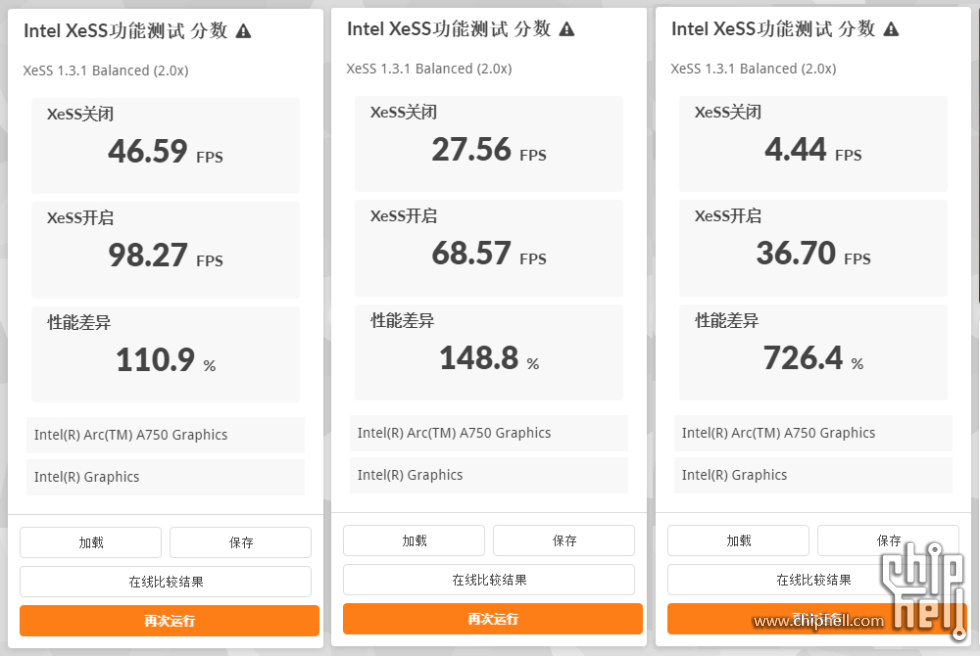Viewport: 980px width, 656px height.
Task: Select the title 'Intel XeSS功能测试 分数' above 4.44 FPS
Action: click(773, 29)
